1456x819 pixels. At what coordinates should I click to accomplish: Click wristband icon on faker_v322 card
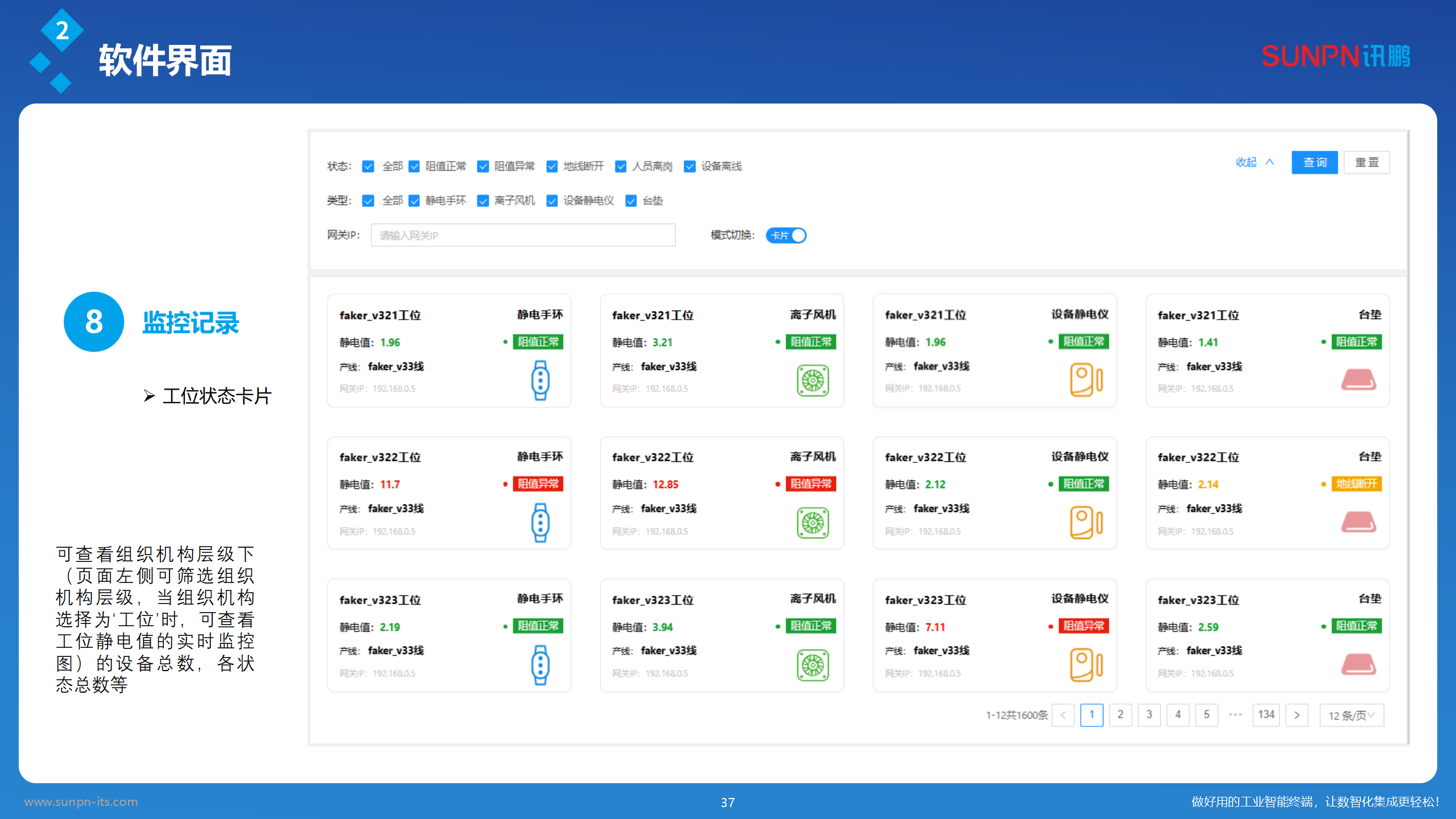(540, 522)
